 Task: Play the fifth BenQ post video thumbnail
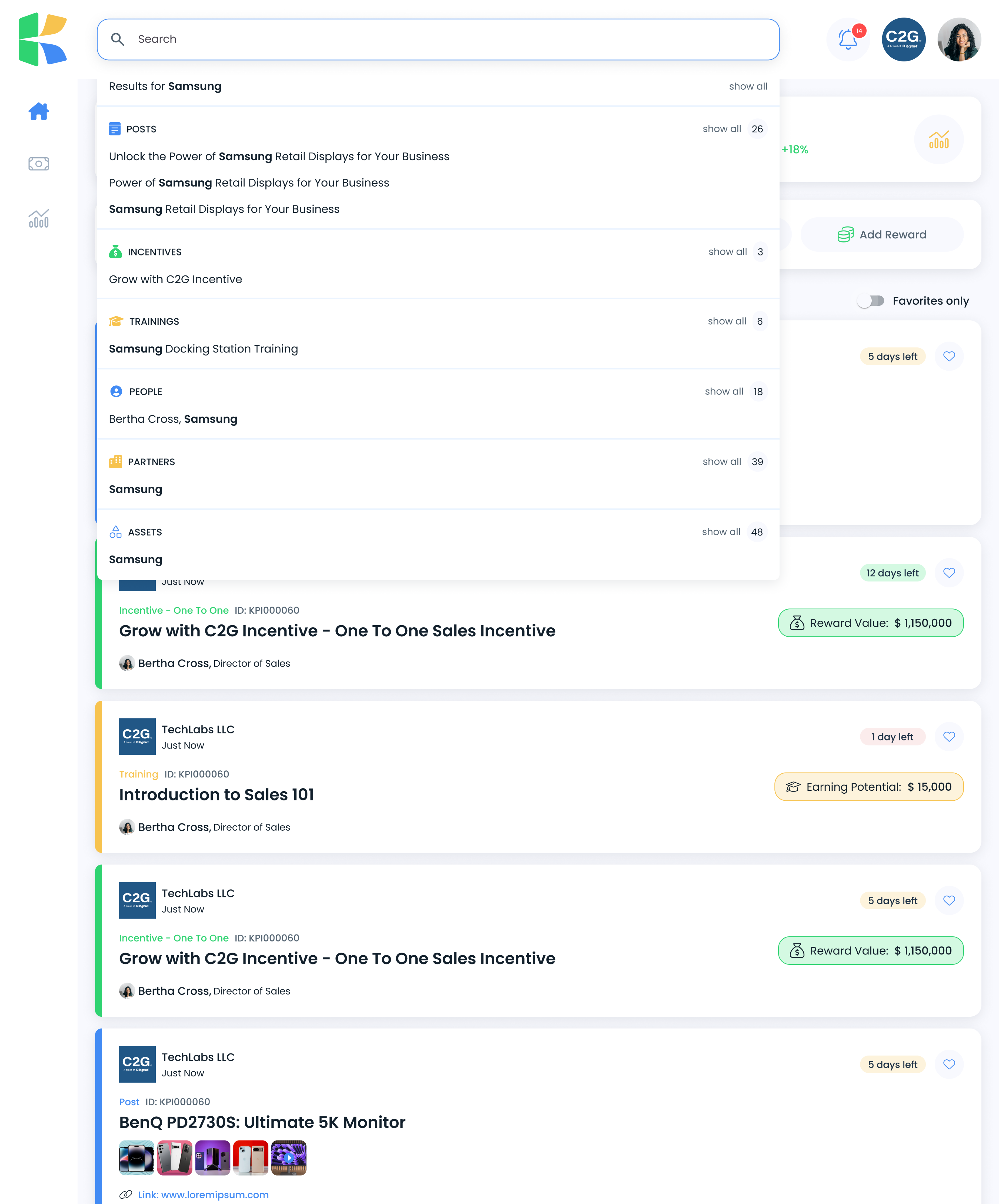click(289, 1158)
